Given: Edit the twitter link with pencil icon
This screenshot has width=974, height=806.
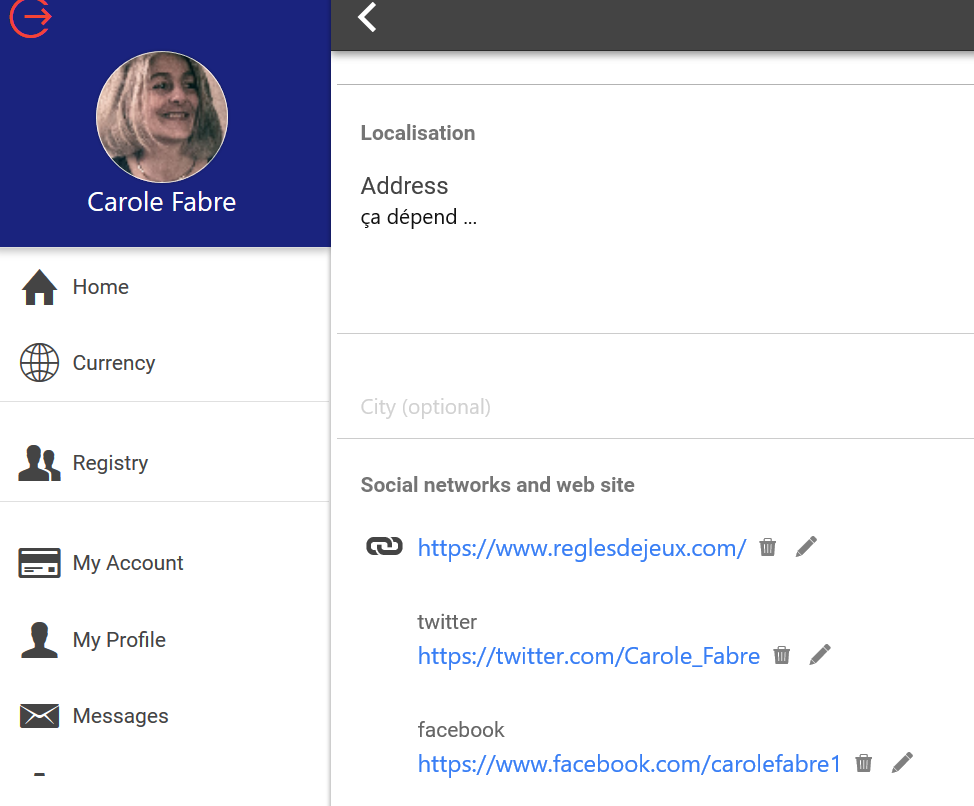Looking at the screenshot, I should (x=820, y=654).
